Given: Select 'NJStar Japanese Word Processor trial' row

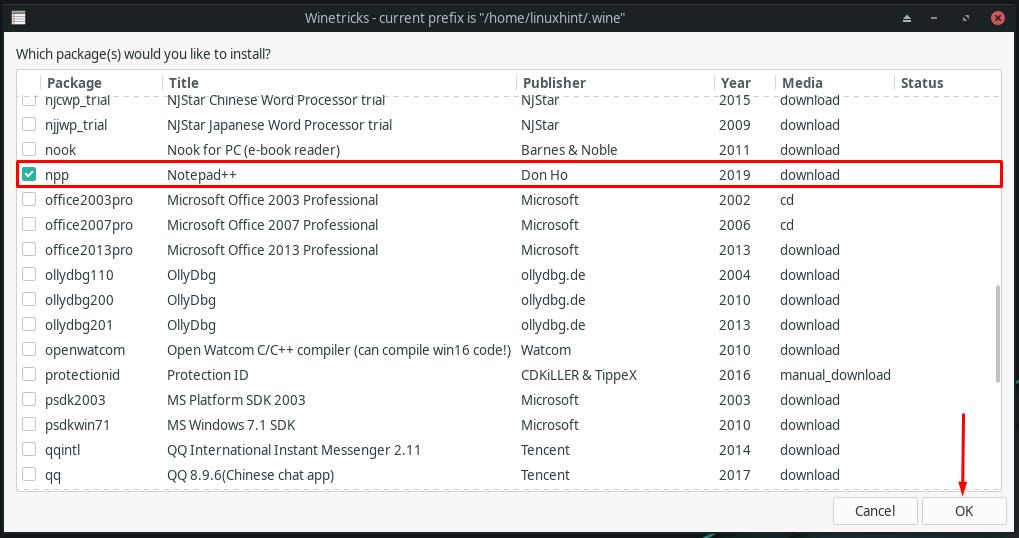Looking at the screenshot, I should [509, 125].
